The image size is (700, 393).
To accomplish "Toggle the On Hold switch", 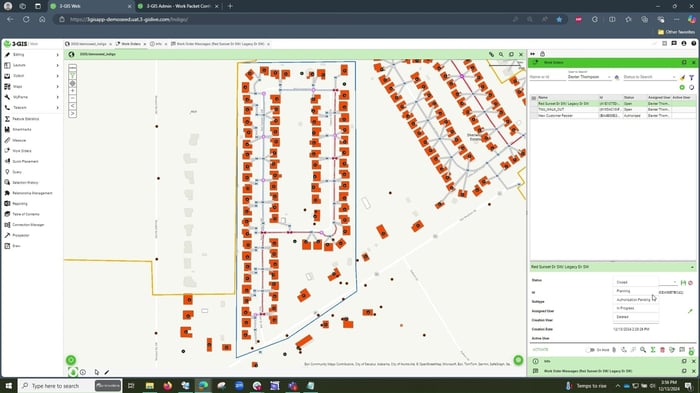I will tap(590, 350).
